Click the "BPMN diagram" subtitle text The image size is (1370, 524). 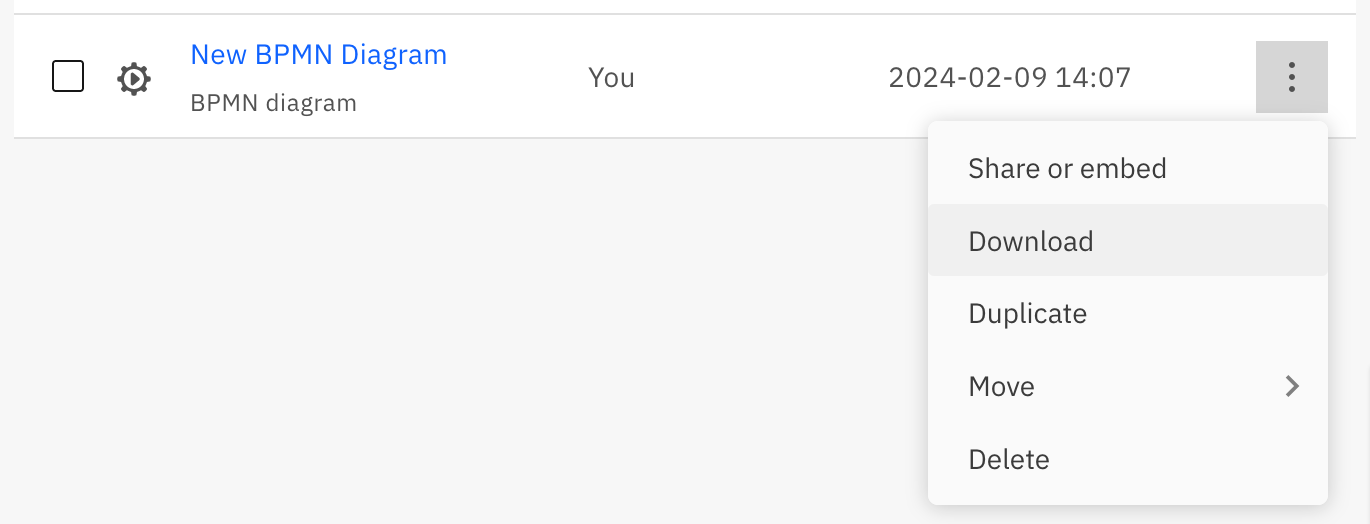point(273,103)
